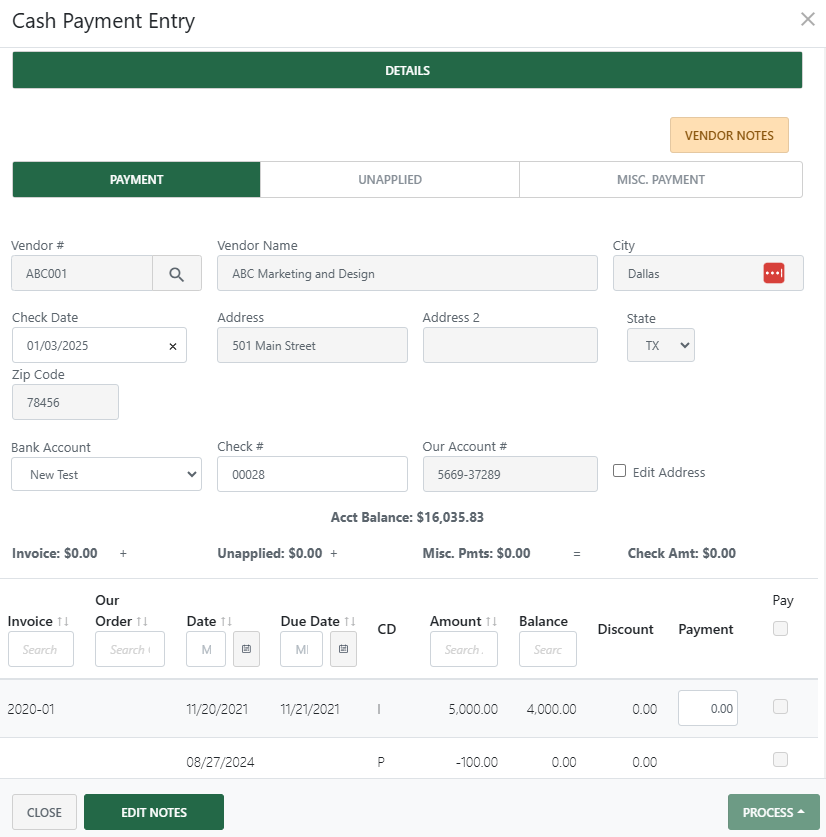Expand the Process button dropdown arrow
This screenshot has height=837, width=826.
[x=800, y=812]
